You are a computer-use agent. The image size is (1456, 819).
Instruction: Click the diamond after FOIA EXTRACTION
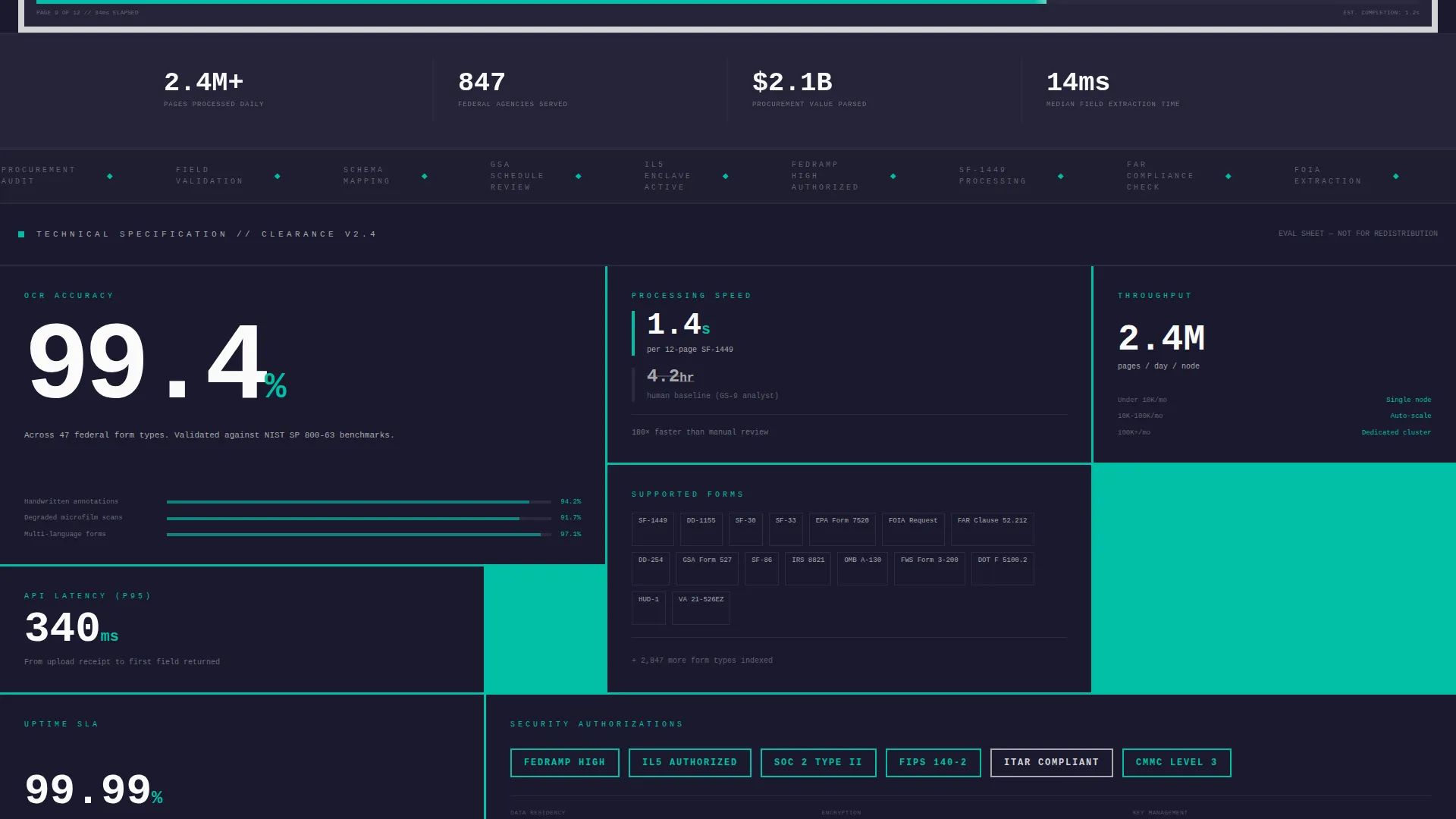click(x=1396, y=176)
